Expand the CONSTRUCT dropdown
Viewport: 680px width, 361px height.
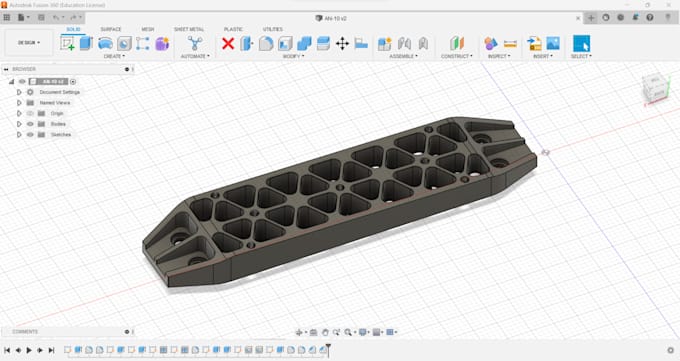(457, 56)
